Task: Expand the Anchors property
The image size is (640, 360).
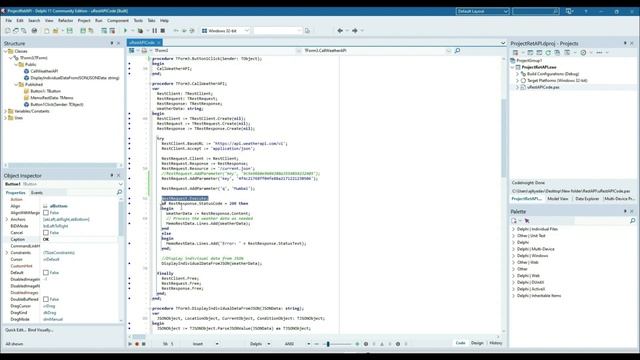Action: click(7, 219)
